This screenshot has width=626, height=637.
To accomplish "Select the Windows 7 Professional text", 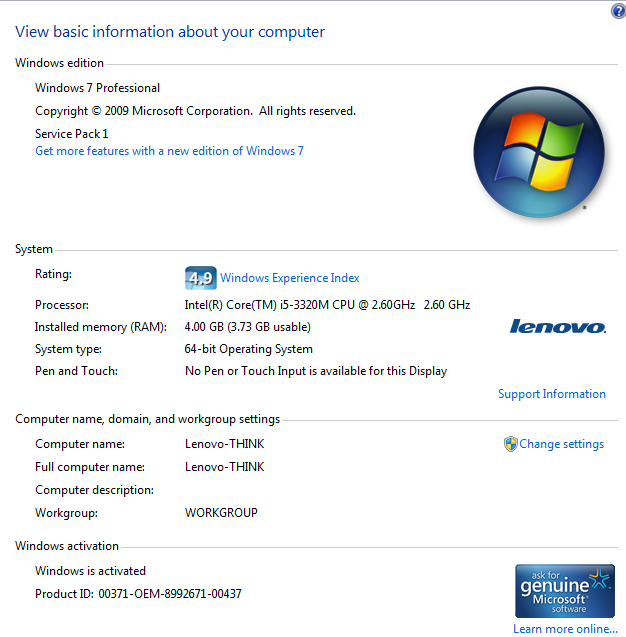I will point(97,88).
